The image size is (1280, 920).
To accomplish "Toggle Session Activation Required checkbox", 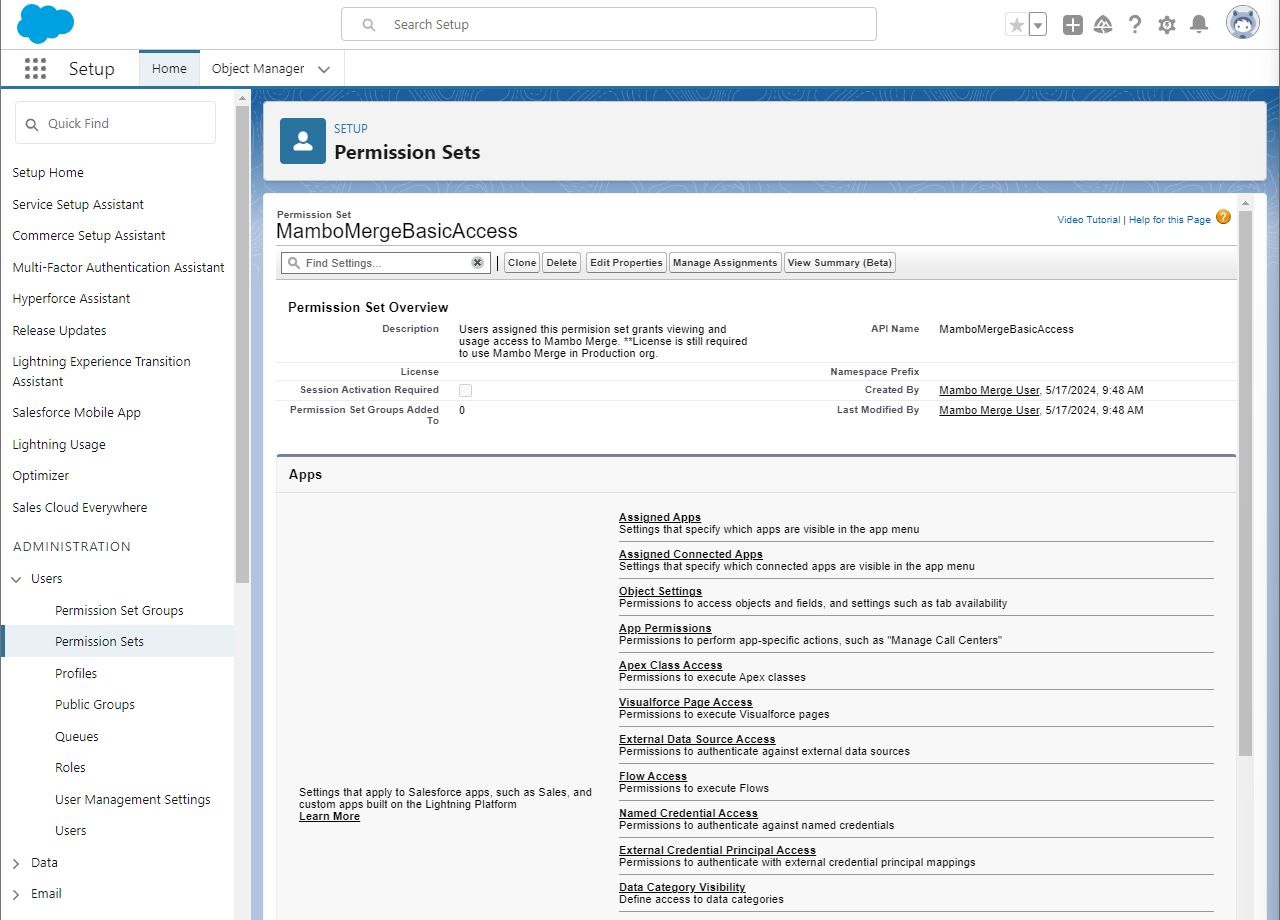I will pos(465,390).
